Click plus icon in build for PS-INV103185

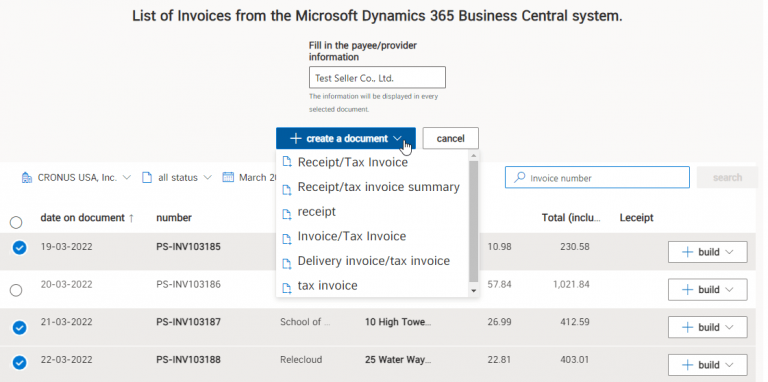(688, 252)
